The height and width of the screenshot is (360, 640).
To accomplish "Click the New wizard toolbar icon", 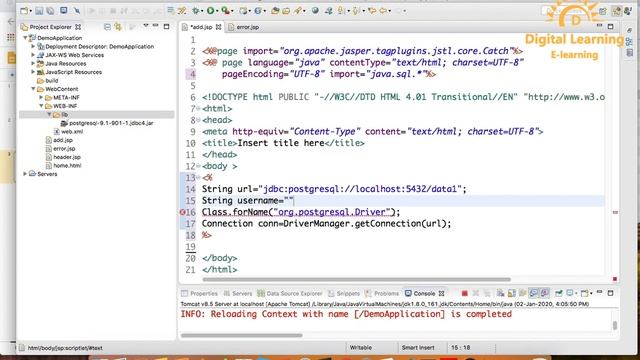I will (x=24, y=11).
